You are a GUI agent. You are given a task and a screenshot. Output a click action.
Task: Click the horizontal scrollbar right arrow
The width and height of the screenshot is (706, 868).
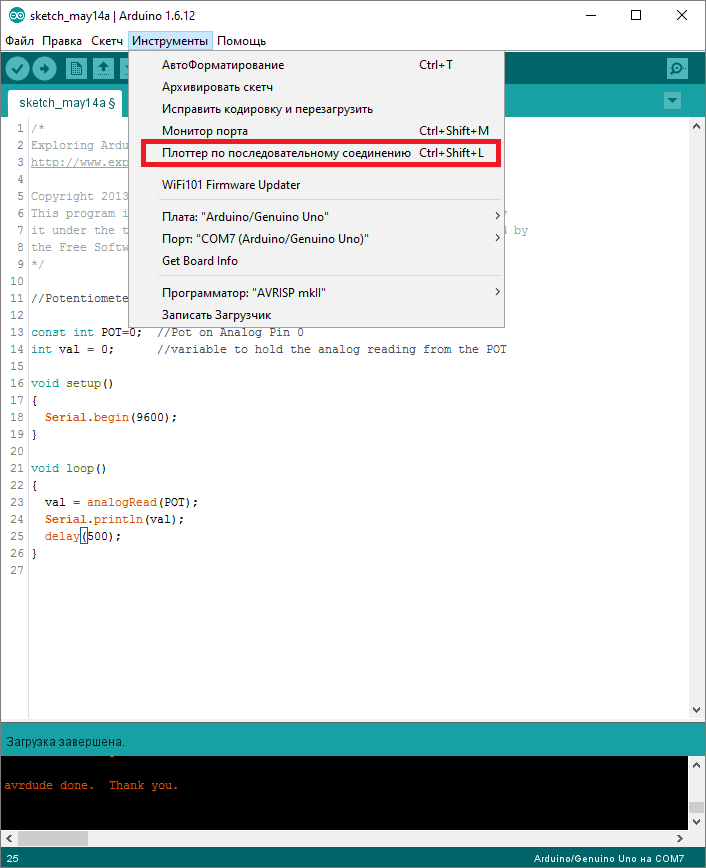(680, 839)
